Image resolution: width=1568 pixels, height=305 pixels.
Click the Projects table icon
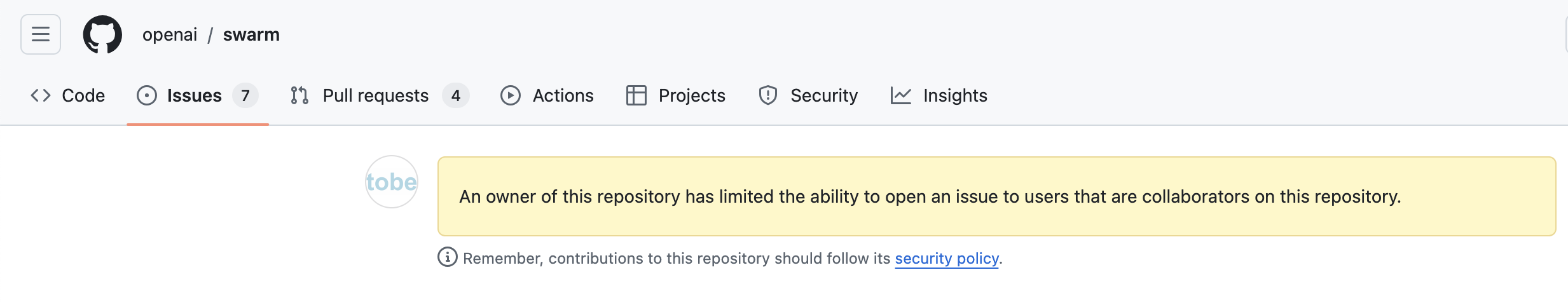click(x=636, y=95)
